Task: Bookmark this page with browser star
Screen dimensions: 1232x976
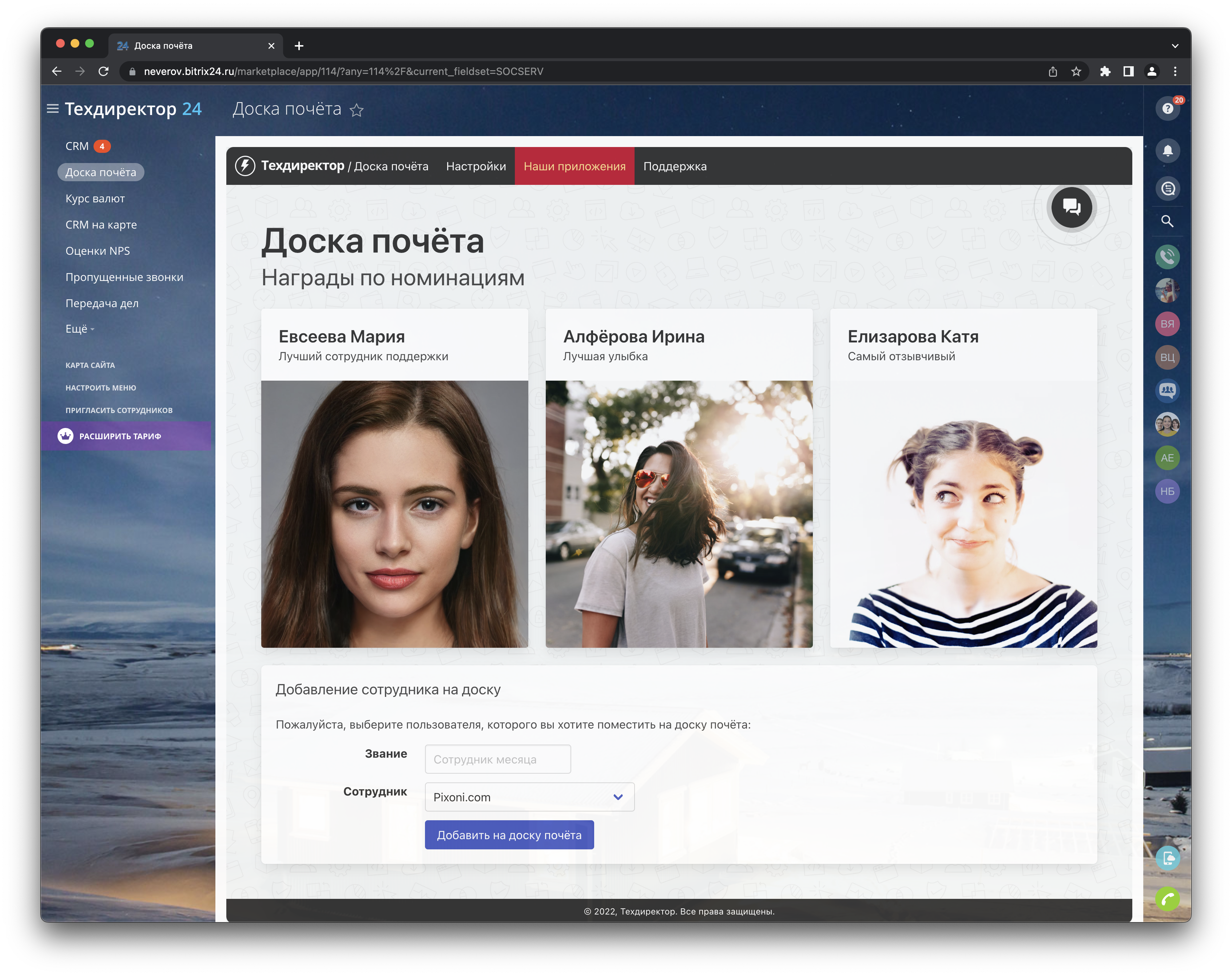Action: pyautogui.click(x=1076, y=71)
